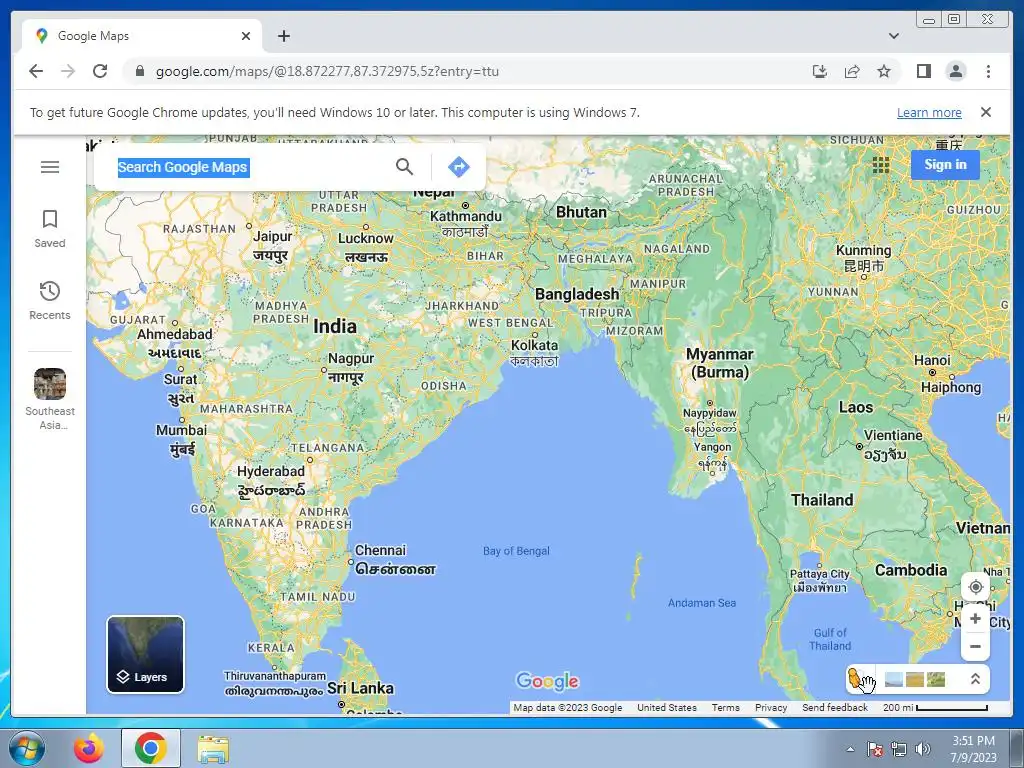Click the Learn more link in the update bar
This screenshot has width=1024, height=768.
(929, 112)
